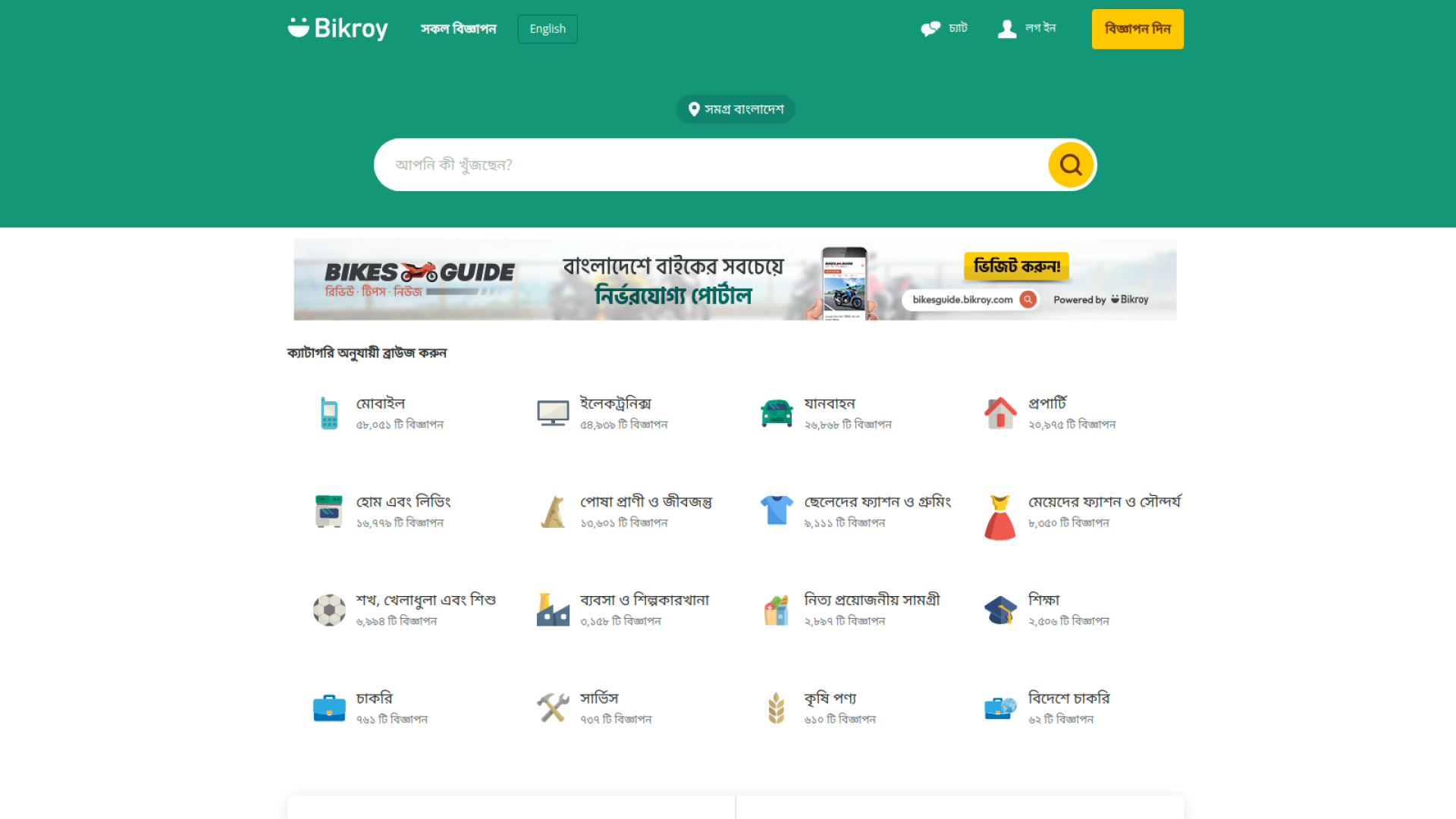Select the চাকরি briefcase icon
This screenshot has width=1456, height=819.
pos(329,707)
